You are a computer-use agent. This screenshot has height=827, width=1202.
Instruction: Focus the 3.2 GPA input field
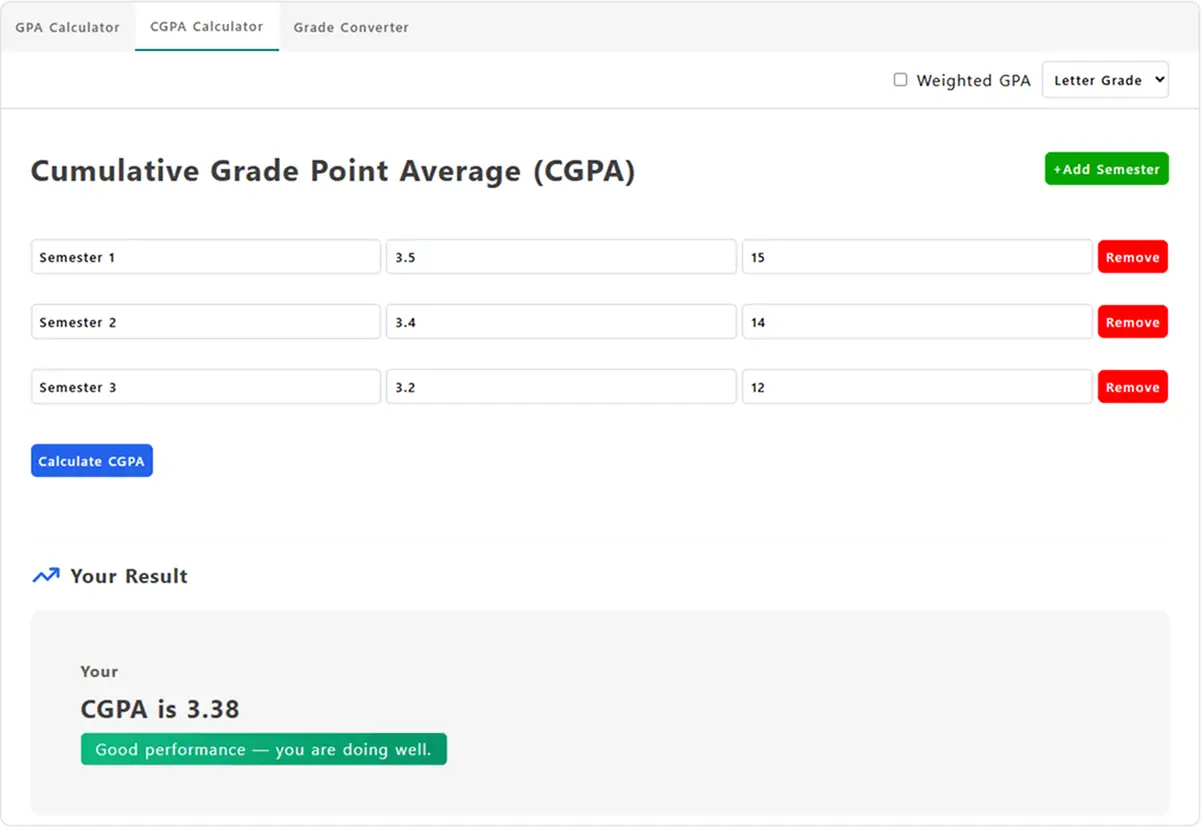[x=561, y=387]
